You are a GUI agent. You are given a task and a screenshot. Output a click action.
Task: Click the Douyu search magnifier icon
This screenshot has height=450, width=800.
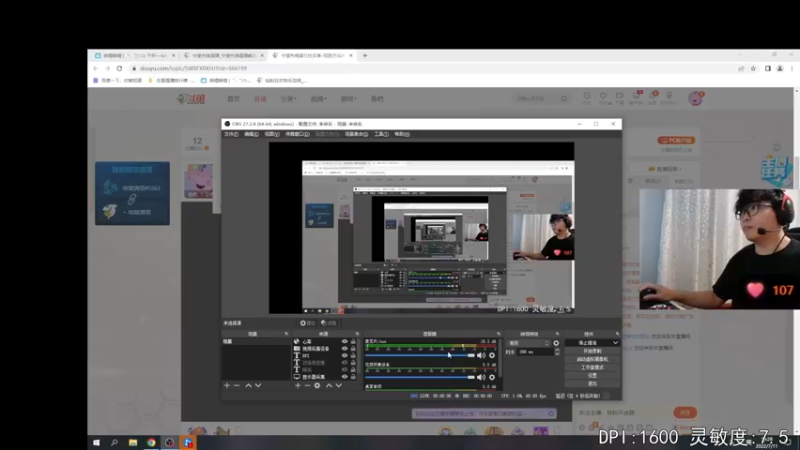coord(564,98)
